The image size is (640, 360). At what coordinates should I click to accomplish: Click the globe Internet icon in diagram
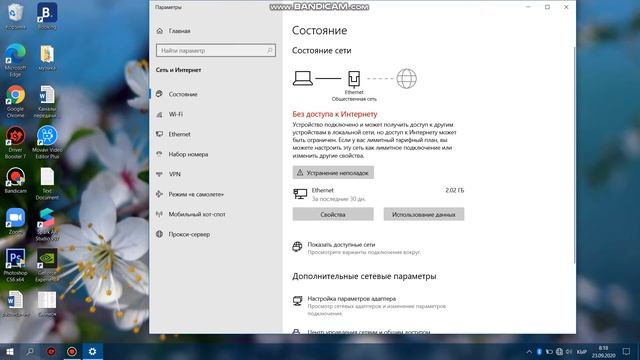pos(407,78)
